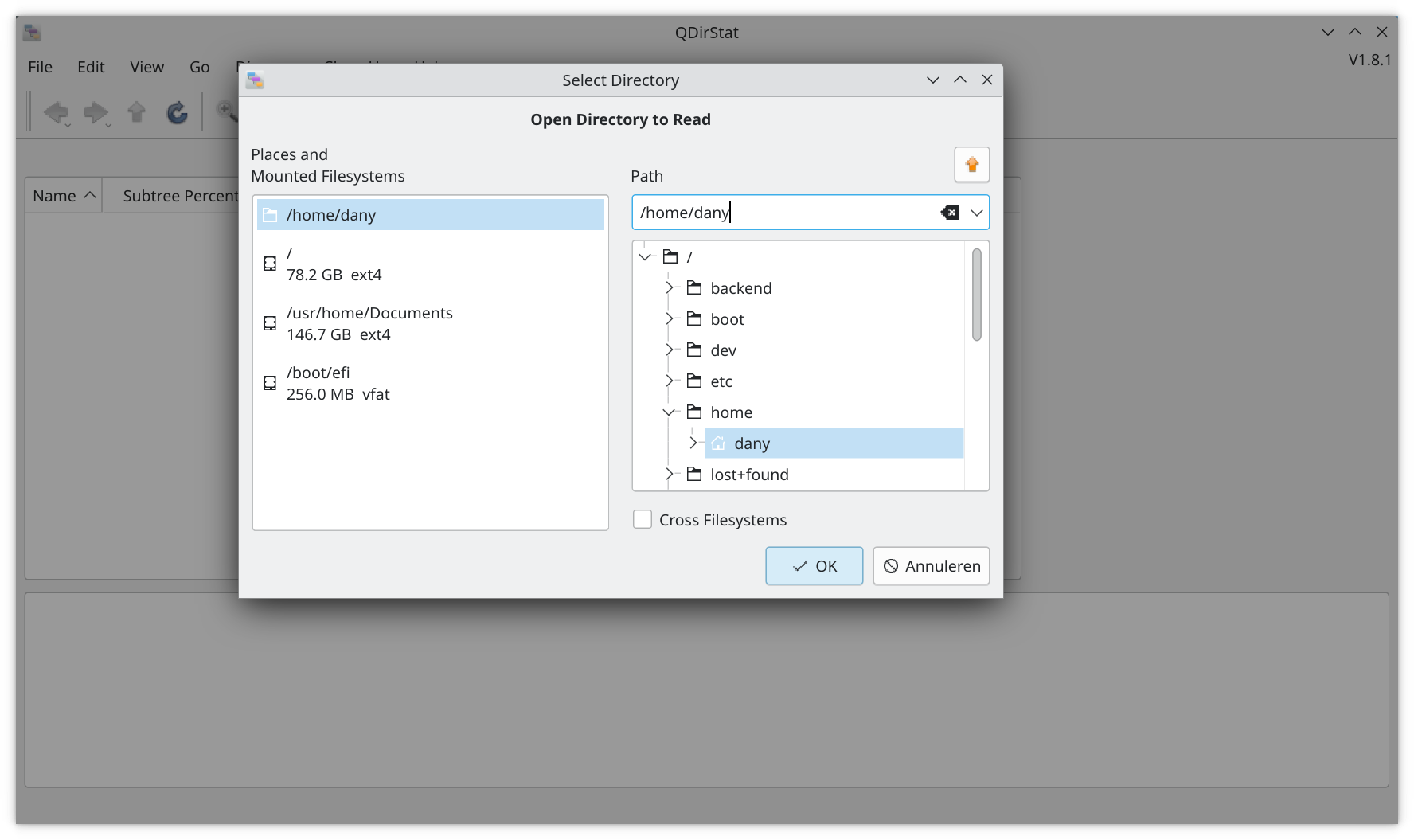Viewport: 1414px width, 840px height.
Task: Collapse the home folder node
Action: pos(669,412)
